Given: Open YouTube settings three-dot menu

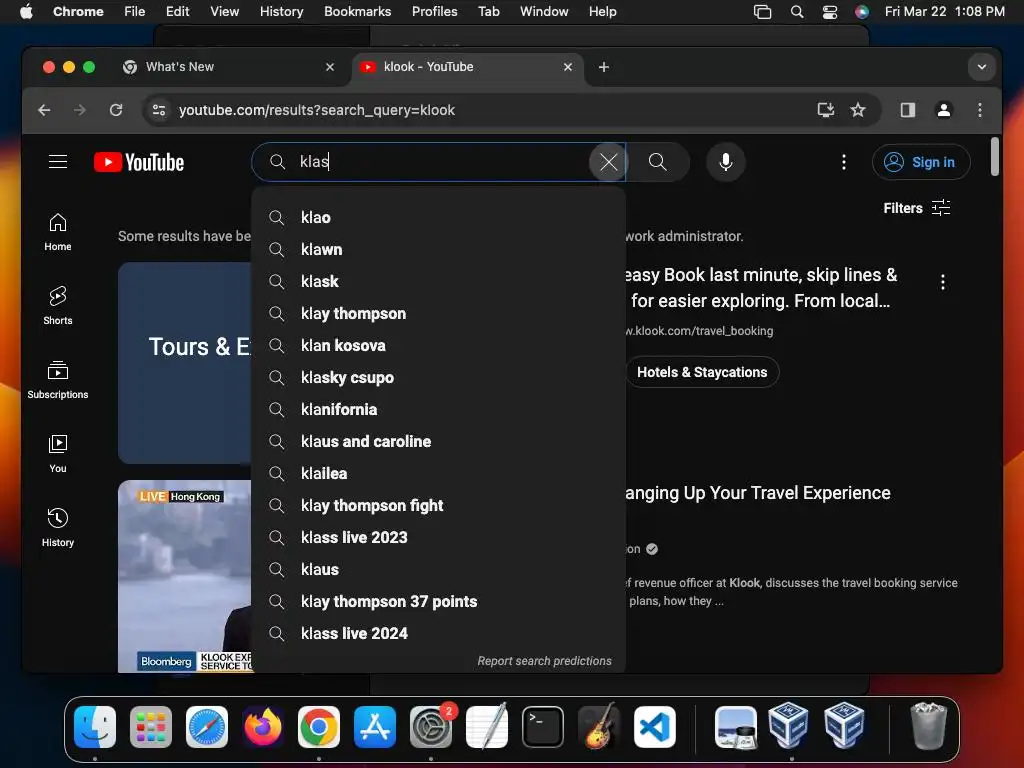Looking at the screenshot, I should (844, 162).
